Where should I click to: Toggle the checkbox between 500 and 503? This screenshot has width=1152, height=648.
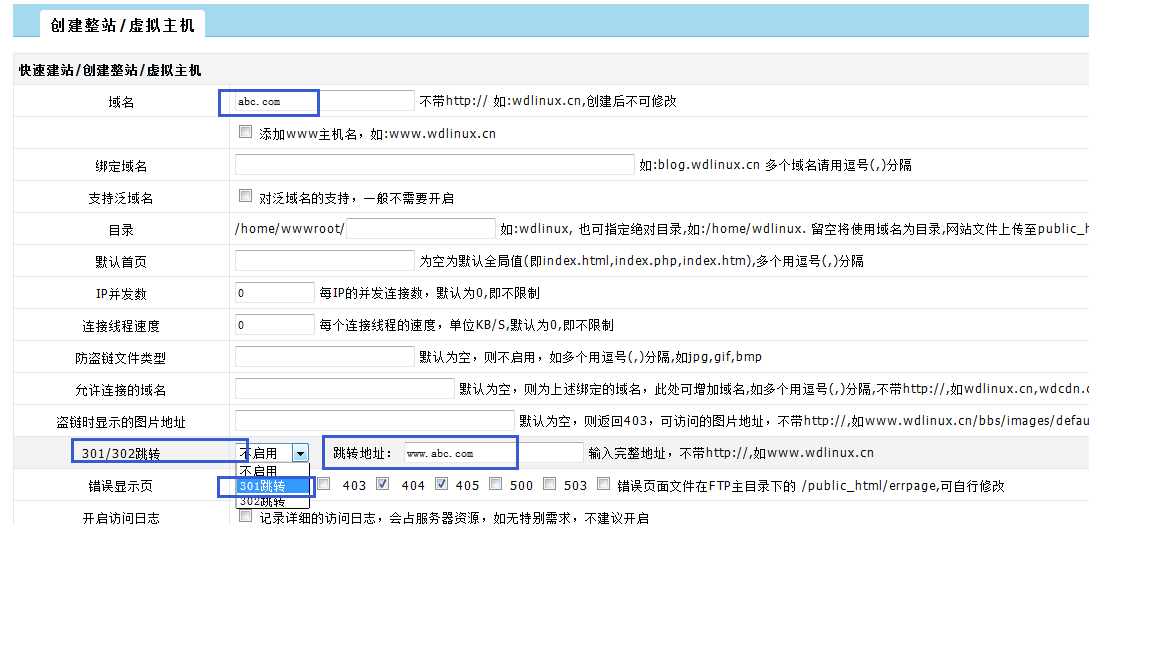[548, 485]
